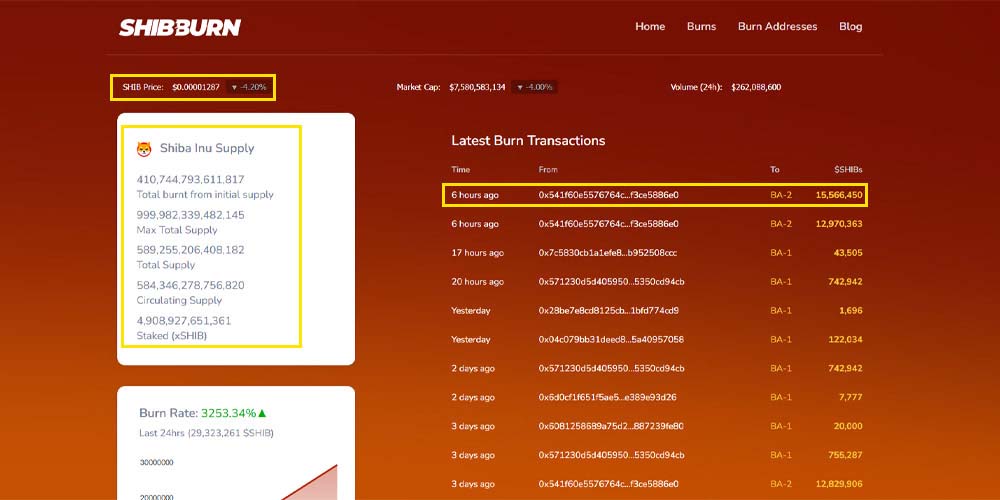The width and height of the screenshot is (1000, 500).
Task: Click BA-2 in the 15,566,450 row
Action: pyautogui.click(x=781, y=195)
